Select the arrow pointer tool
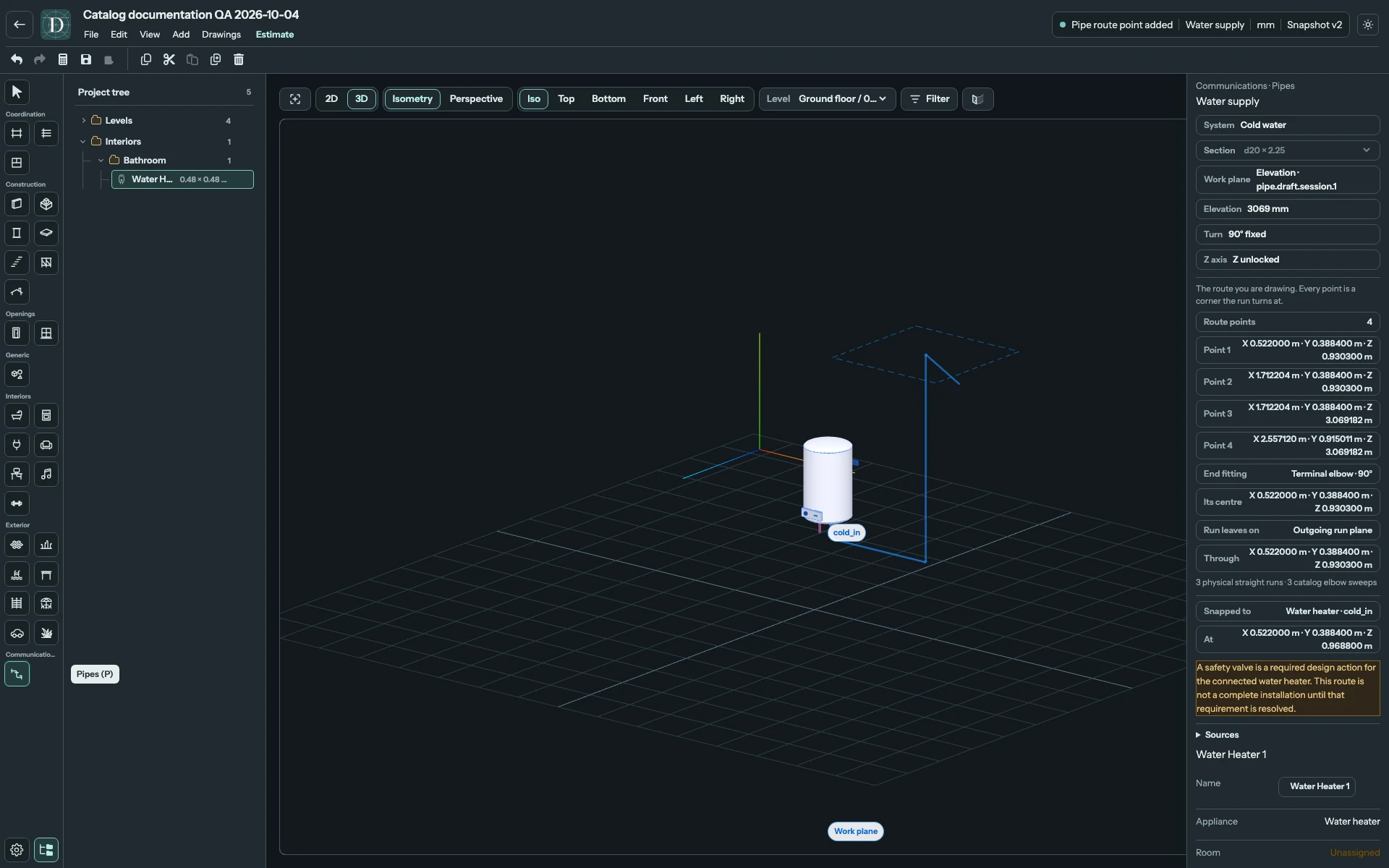 pyautogui.click(x=17, y=92)
